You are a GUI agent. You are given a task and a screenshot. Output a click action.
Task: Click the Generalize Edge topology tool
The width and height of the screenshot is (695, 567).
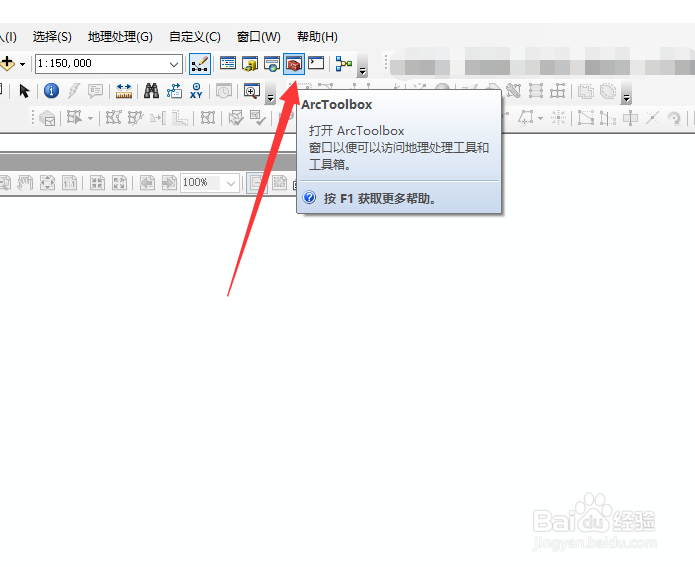(x=180, y=118)
